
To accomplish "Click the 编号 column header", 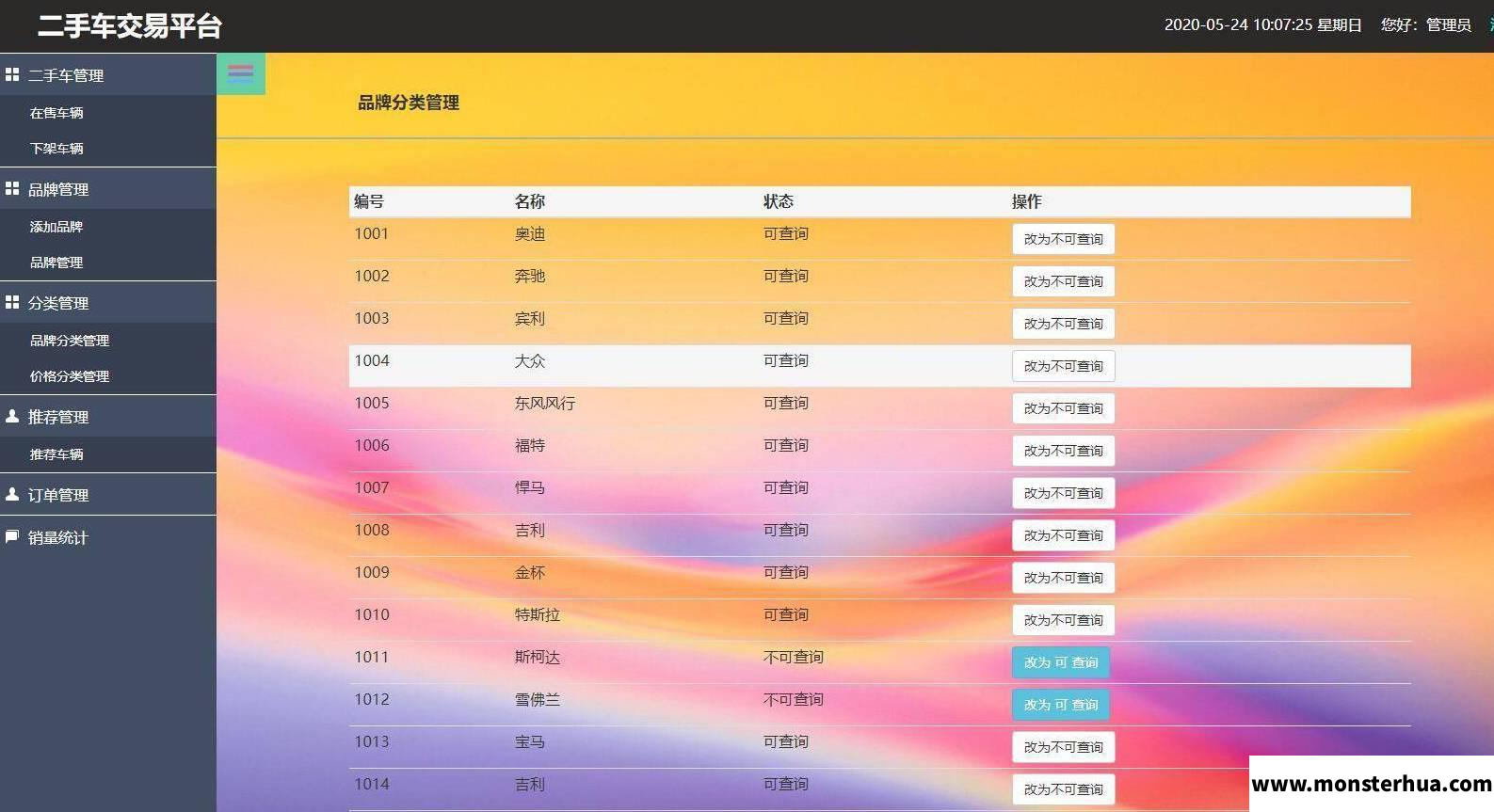I will pyautogui.click(x=369, y=201).
